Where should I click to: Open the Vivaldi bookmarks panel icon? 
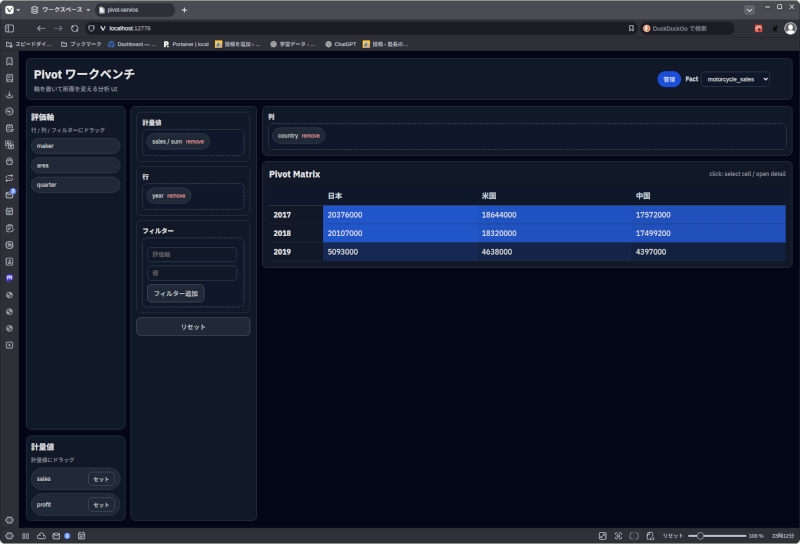click(9, 61)
